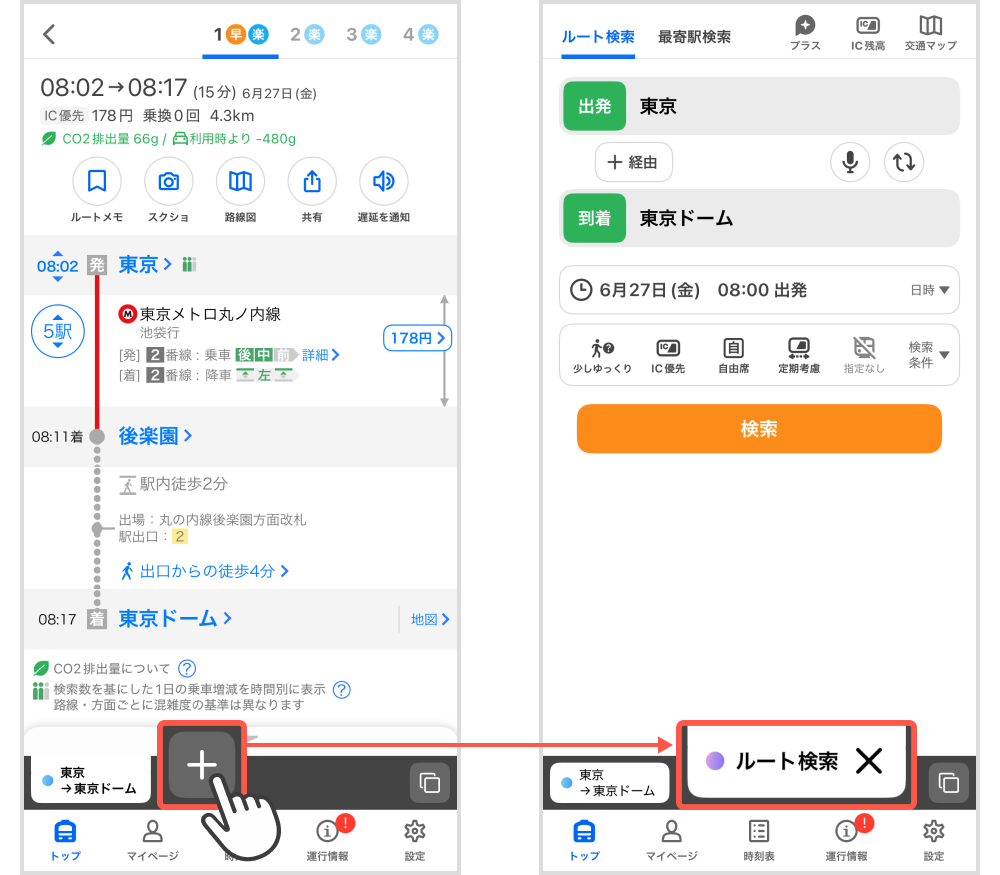The width and height of the screenshot is (1000, 875).
Task: Tap the 遅延を通知 speaker icon
Action: [383, 182]
